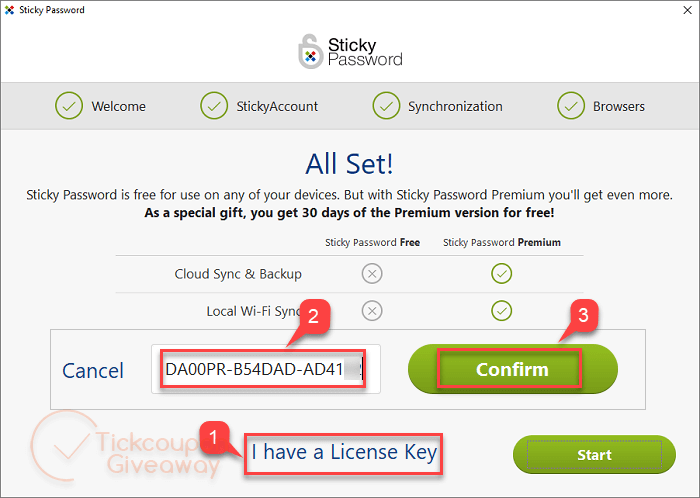The height and width of the screenshot is (498, 700).
Task: Click the title bar Sticky Password app icon
Action: pos(9,10)
